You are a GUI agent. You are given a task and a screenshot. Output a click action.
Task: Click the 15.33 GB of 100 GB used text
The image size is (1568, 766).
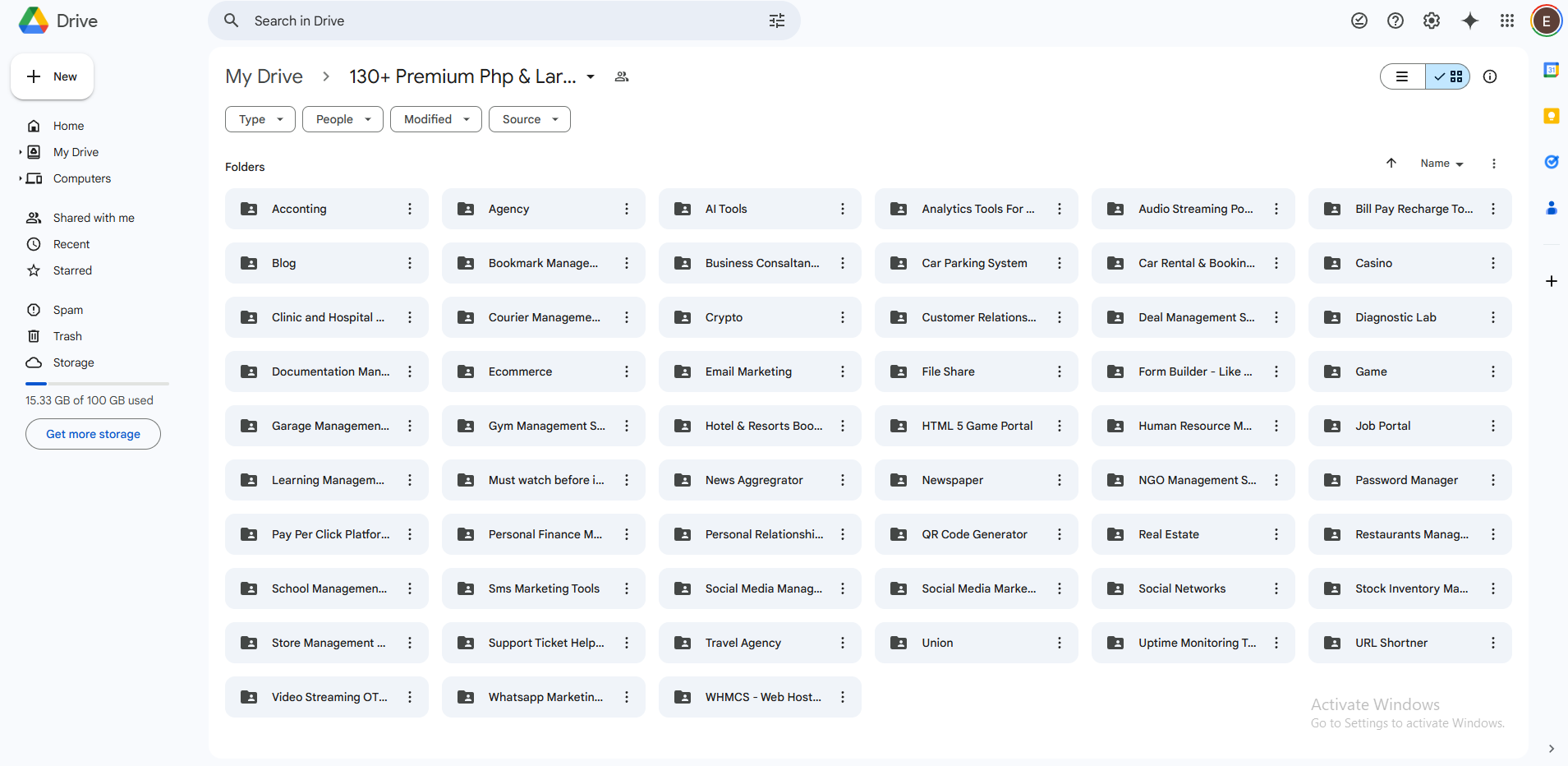(x=90, y=400)
